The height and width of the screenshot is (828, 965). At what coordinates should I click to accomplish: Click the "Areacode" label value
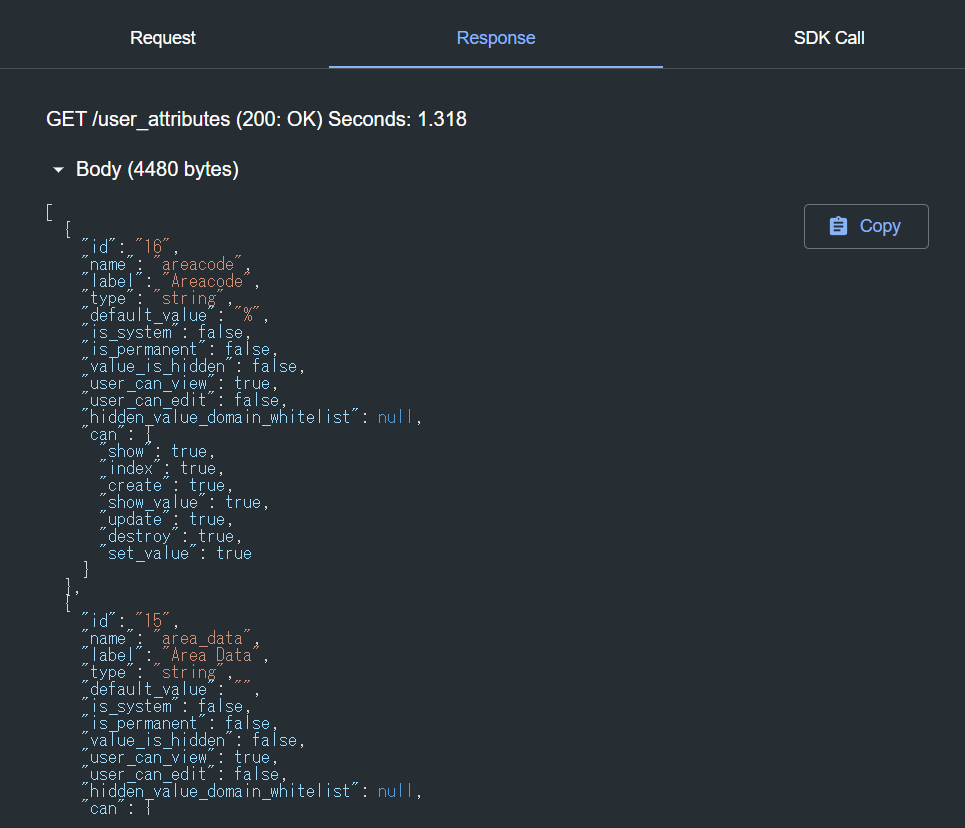coord(207,281)
